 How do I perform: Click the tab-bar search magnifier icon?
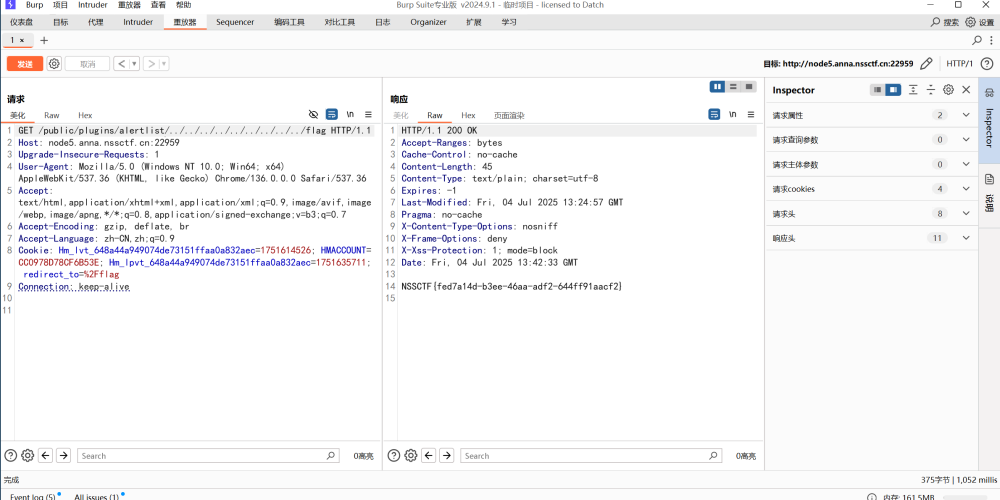pyautogui.click(x=976, y=40)
